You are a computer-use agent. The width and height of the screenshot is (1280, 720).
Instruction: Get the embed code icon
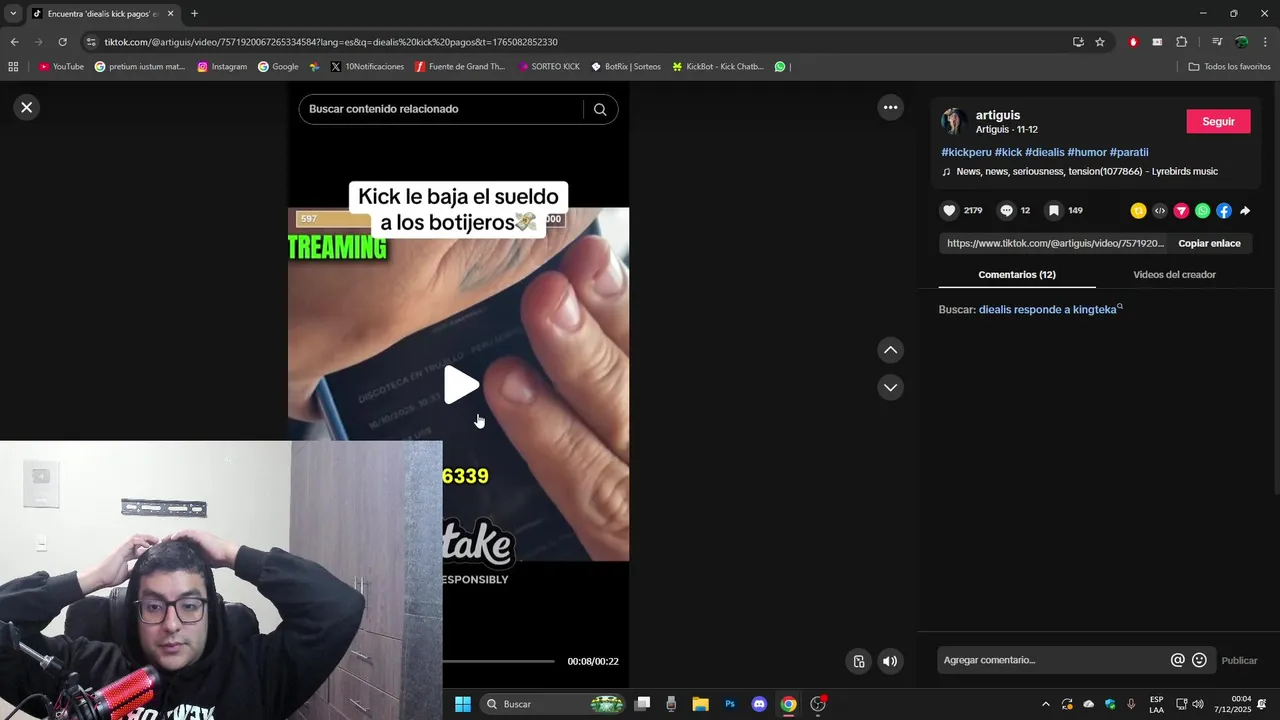pos(1160,211)
